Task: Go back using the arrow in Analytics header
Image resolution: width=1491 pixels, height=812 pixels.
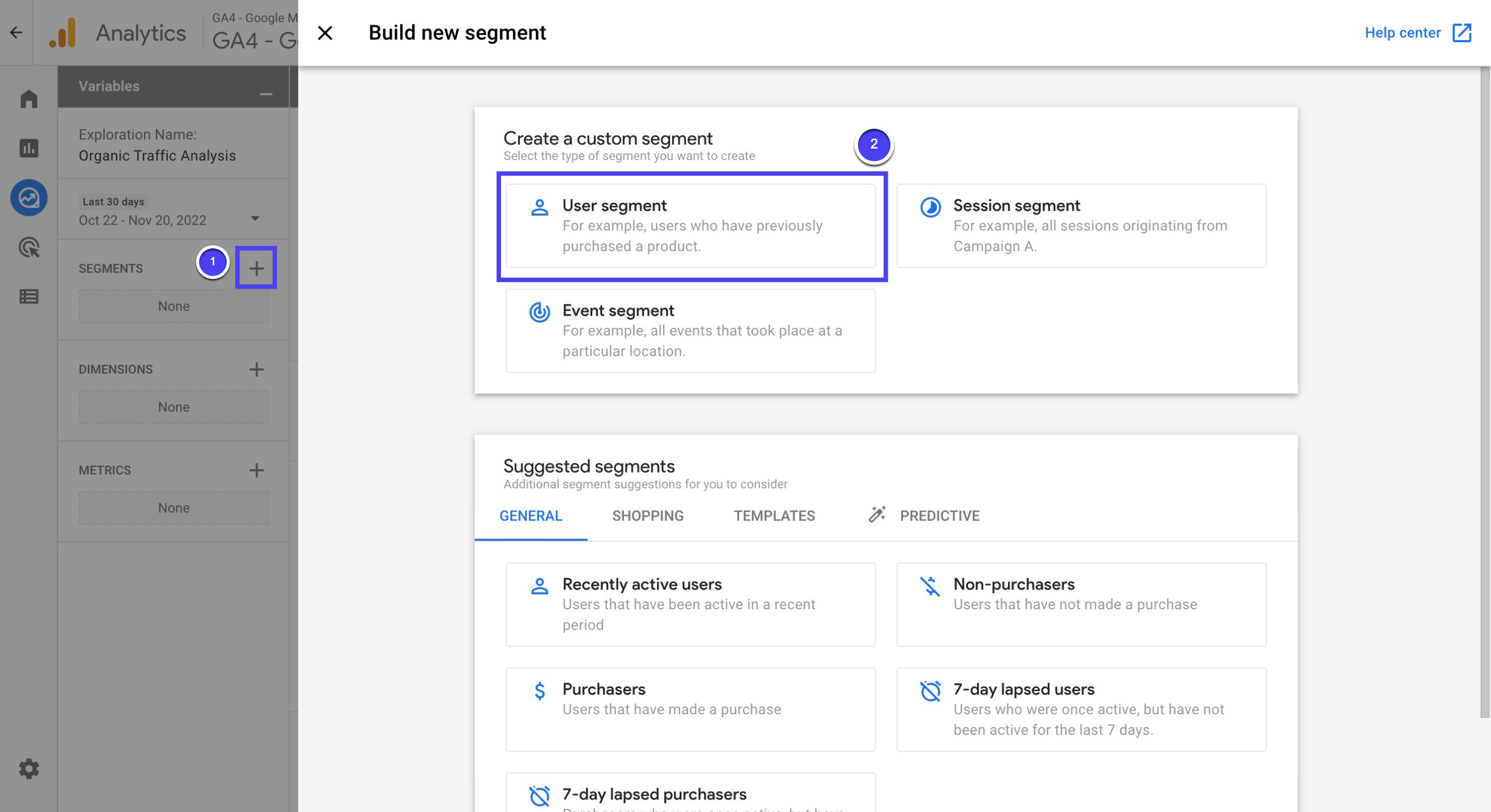Action: click(16, 32)
